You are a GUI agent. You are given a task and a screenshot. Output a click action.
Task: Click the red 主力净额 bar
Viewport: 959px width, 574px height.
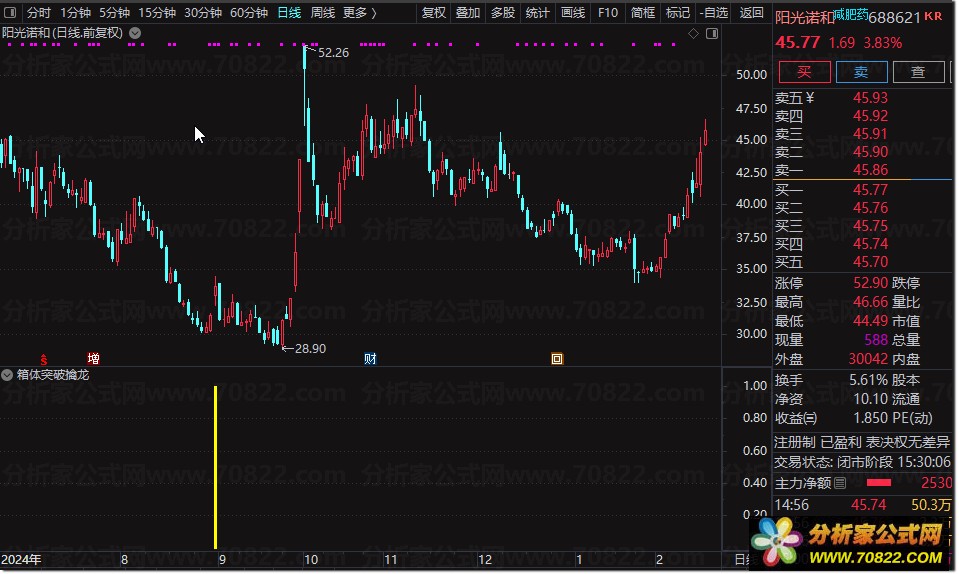point(879,483)
